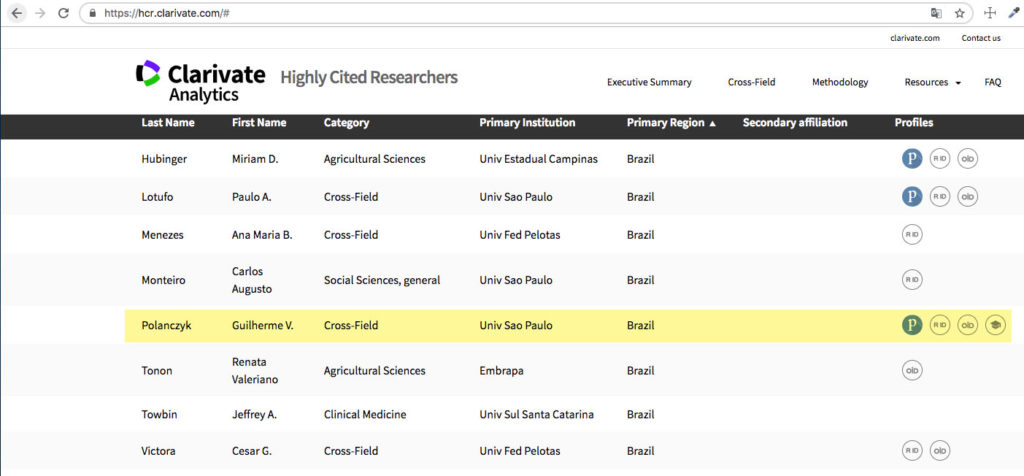The width and height of the screenshot is (1024, 476).
Task: Sort by the Category column header
Action: [346, 123]
